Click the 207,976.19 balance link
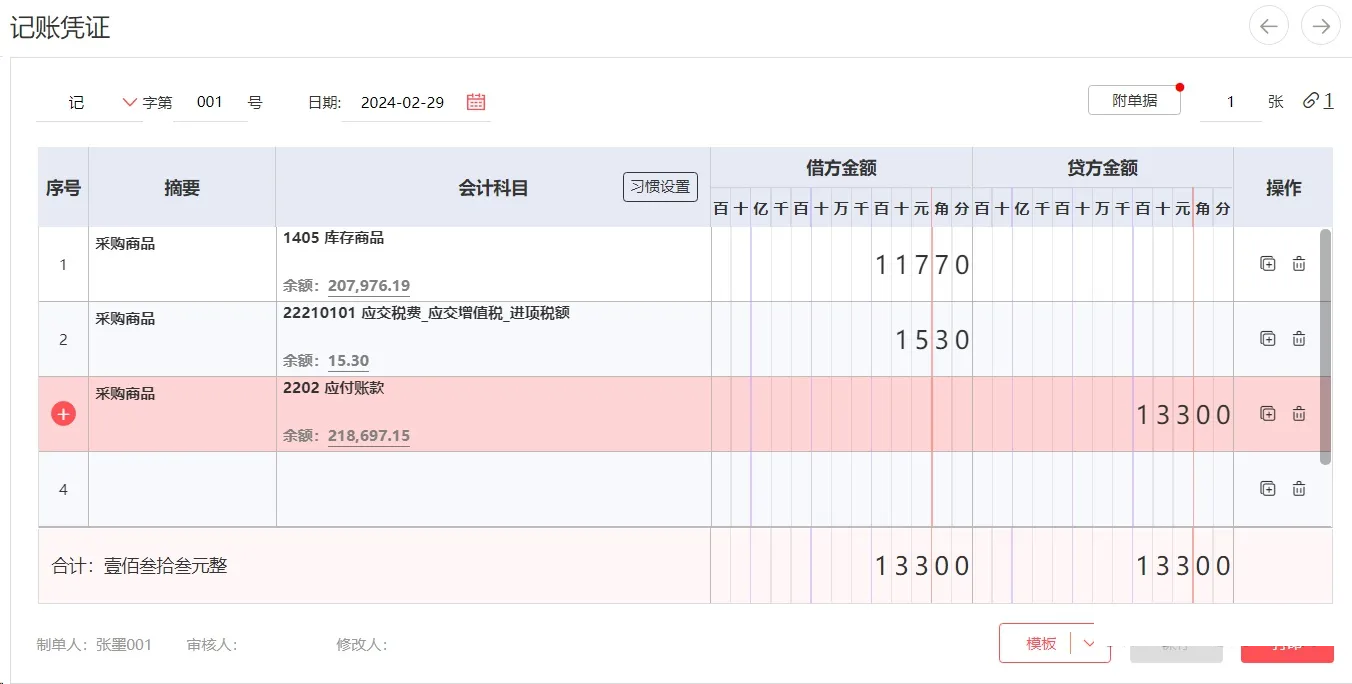Image resolution: width=1352 pixels, height=684 pixels. point(368,286)
